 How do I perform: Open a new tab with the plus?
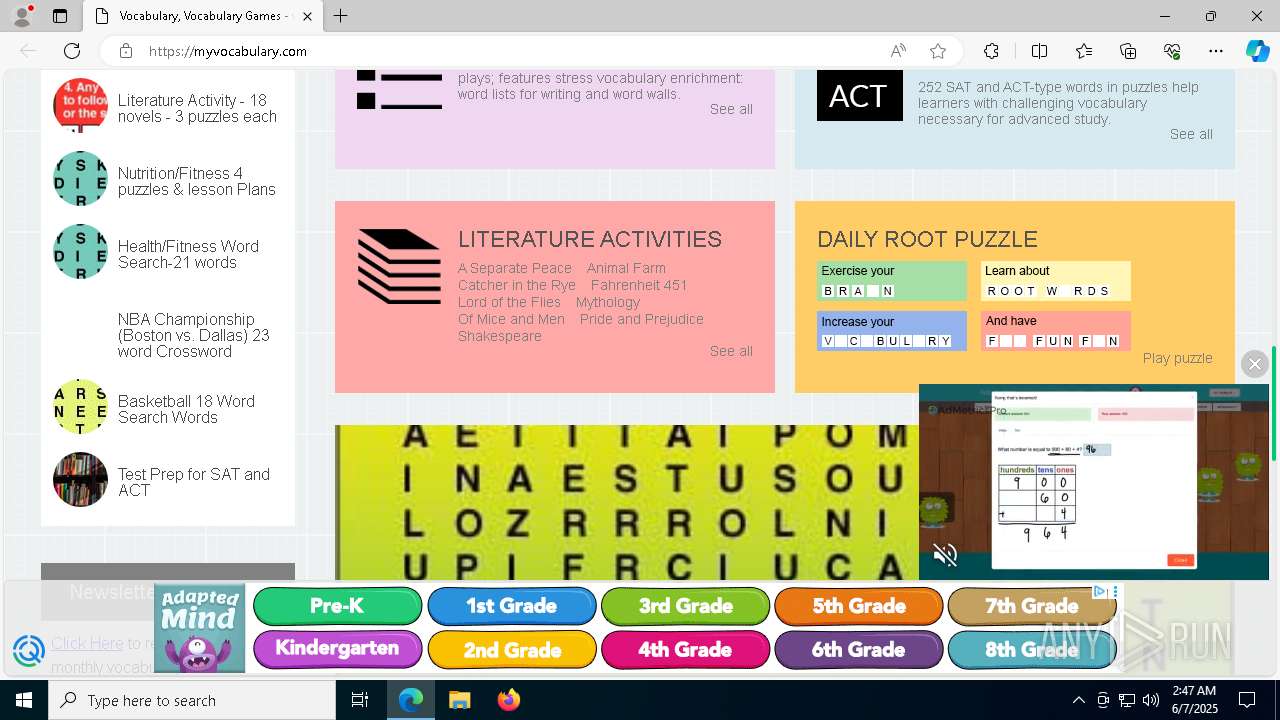(341, 16)
